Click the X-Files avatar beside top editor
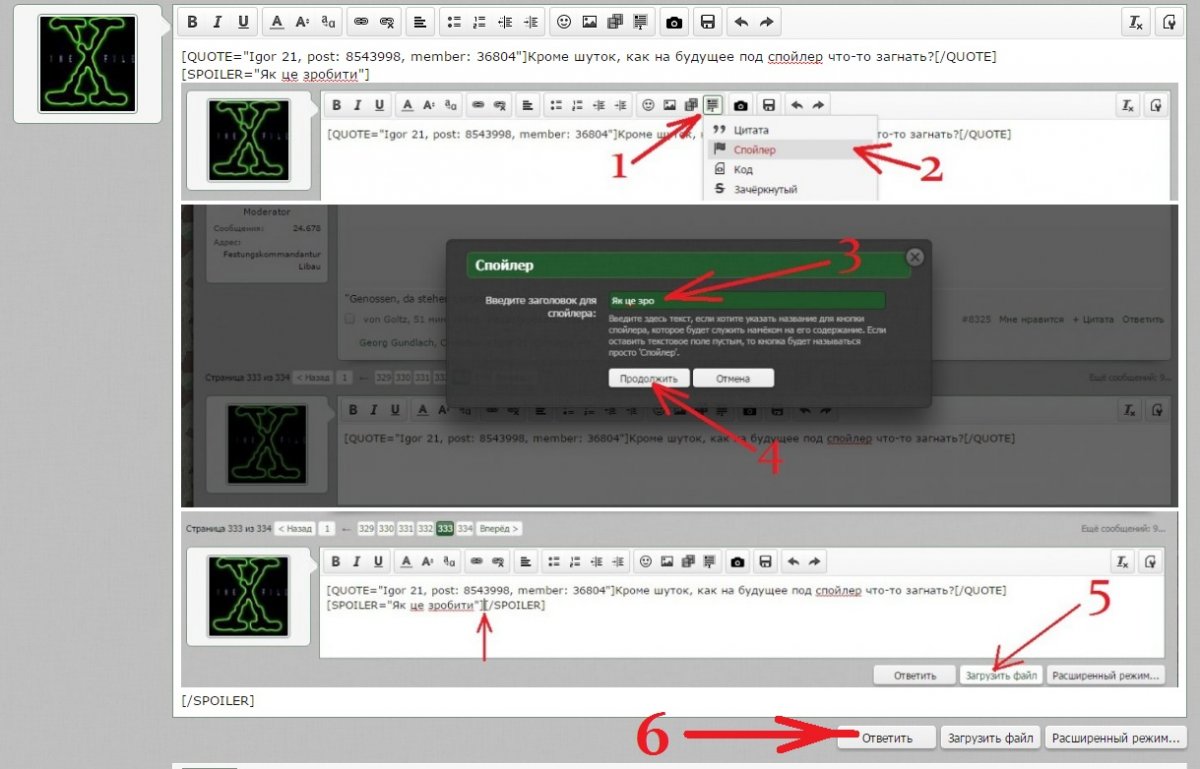Viewport: 1200px width, 769px height. click(87, 64)
